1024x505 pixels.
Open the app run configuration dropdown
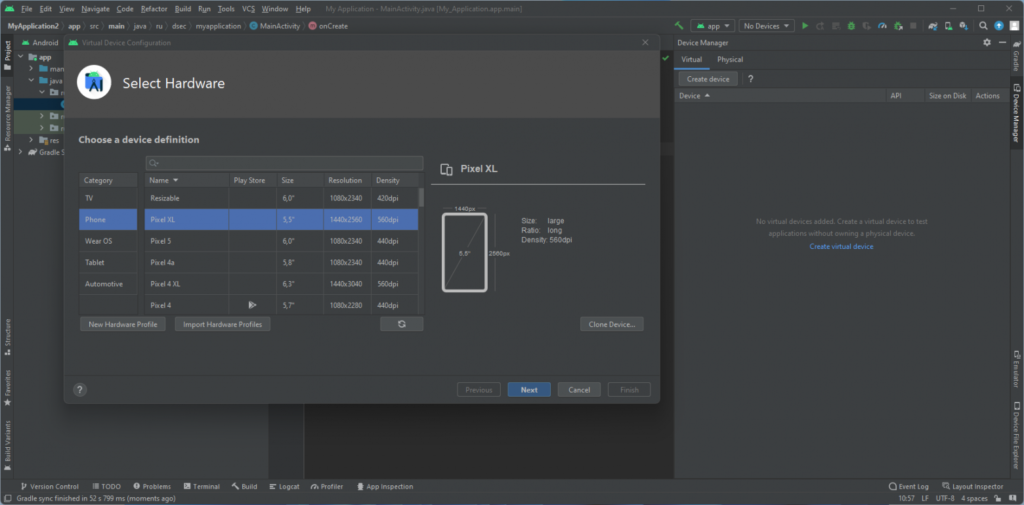[713, 26]
